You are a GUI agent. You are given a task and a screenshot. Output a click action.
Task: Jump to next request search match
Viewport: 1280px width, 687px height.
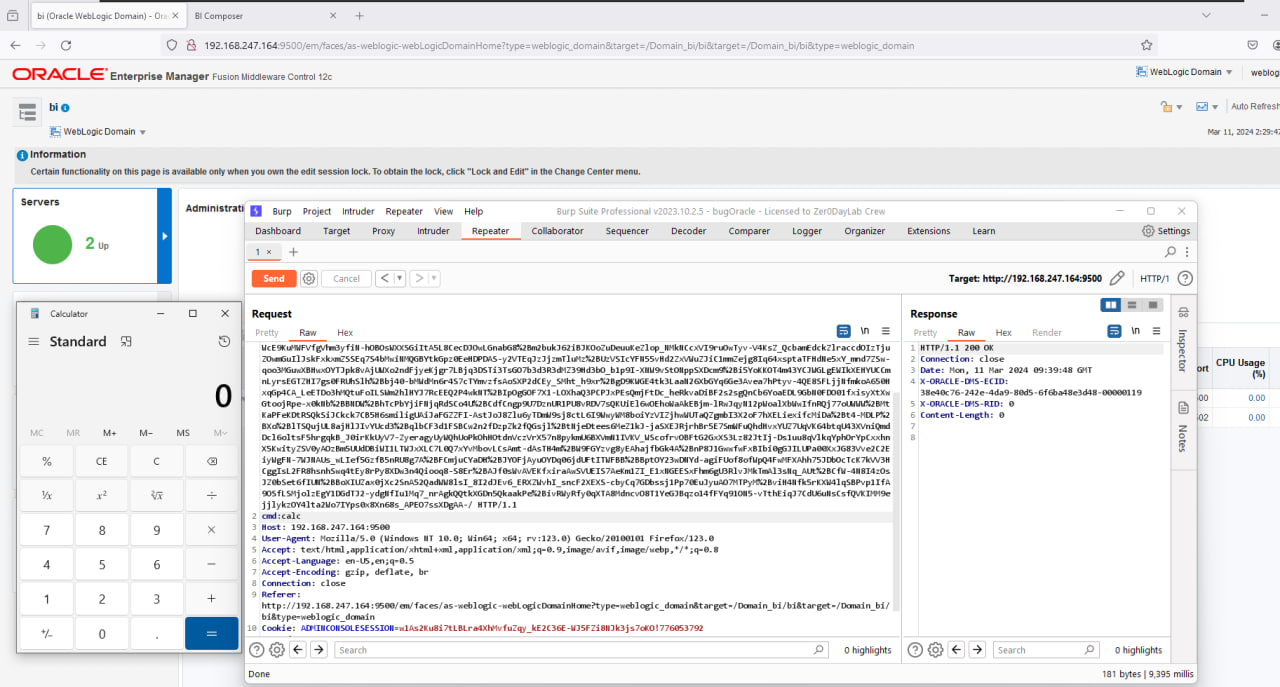(319, 650)
